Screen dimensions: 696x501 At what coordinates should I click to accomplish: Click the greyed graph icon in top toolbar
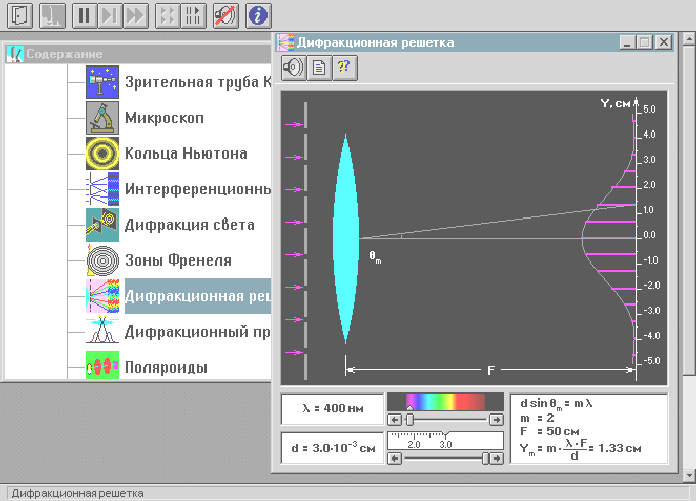[x=52, y=16]
